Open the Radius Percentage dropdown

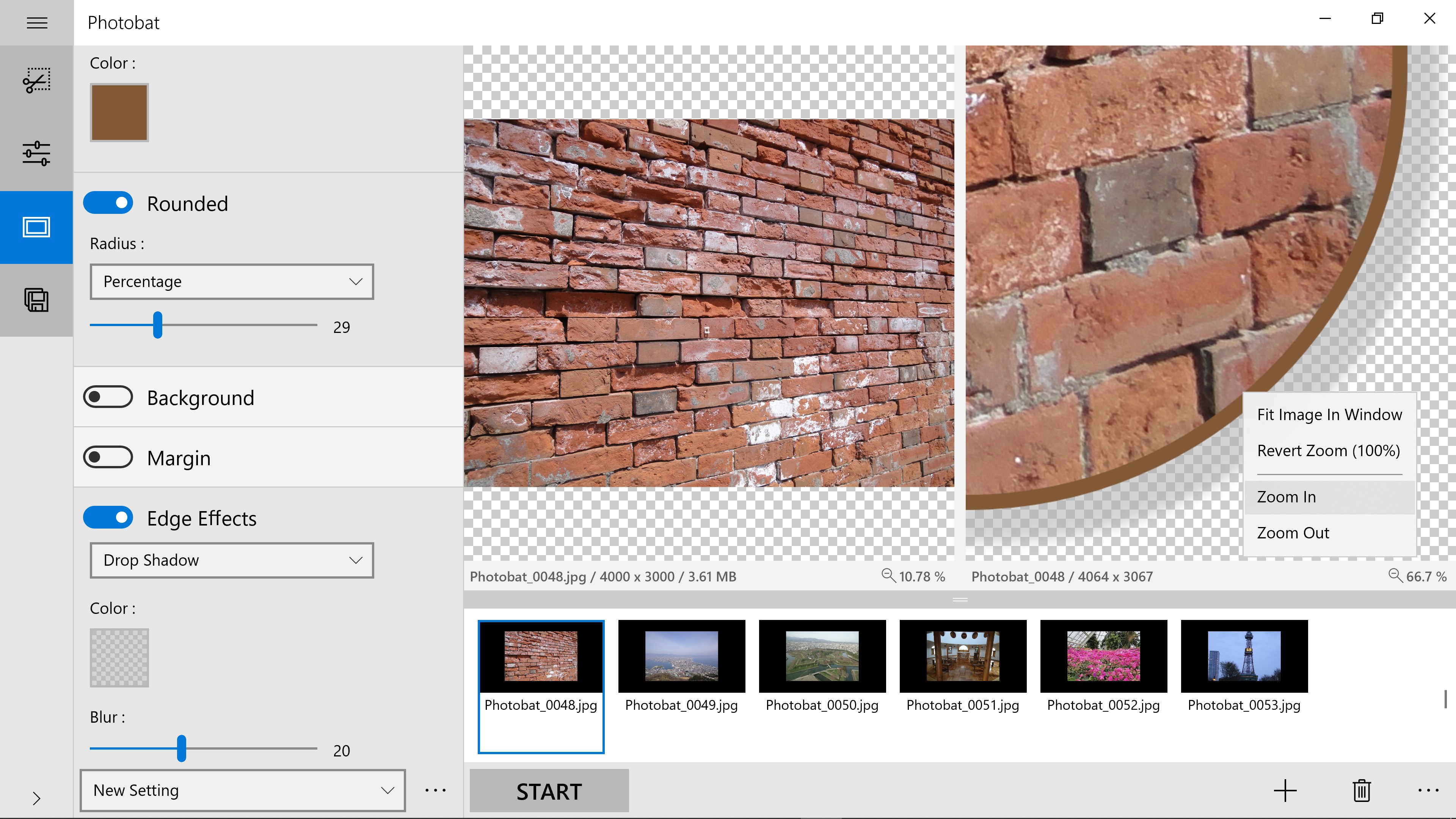point(232,281)
